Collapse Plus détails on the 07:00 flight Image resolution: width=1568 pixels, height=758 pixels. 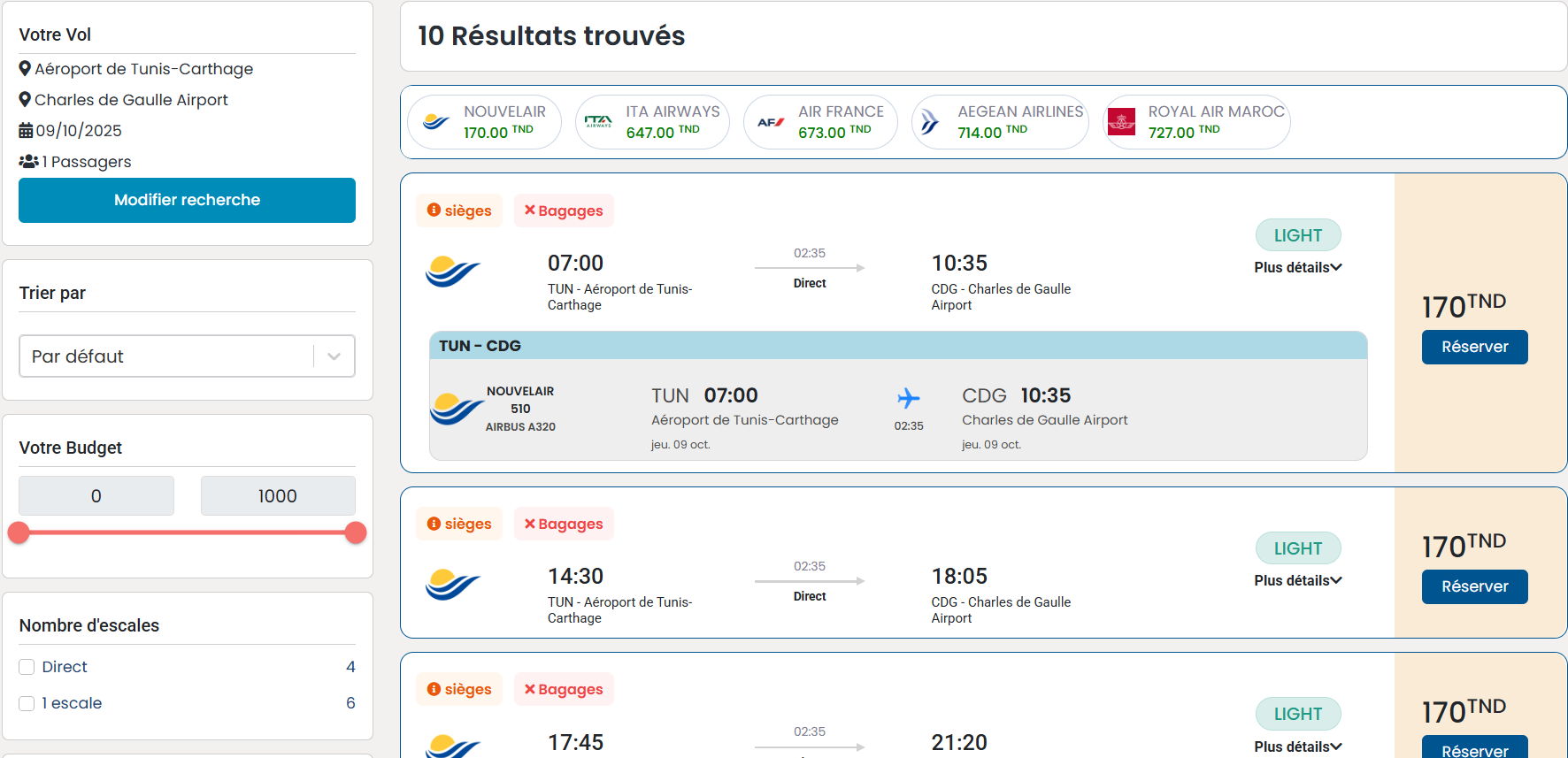pos(1297,267)
